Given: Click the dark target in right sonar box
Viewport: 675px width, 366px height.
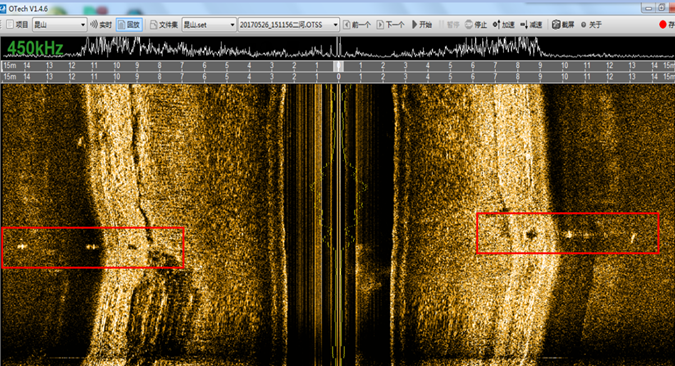Looking at the screenshot, I should [x=530, y=234].
